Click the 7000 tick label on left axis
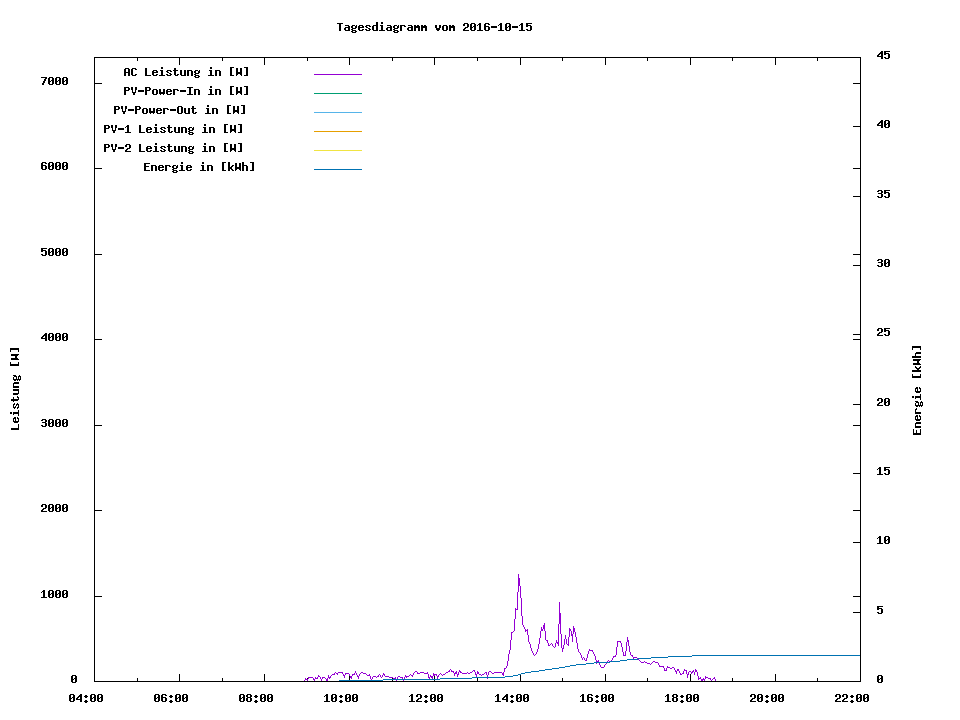This screenshot has height=720, width=960. click(x=54, y=81)
